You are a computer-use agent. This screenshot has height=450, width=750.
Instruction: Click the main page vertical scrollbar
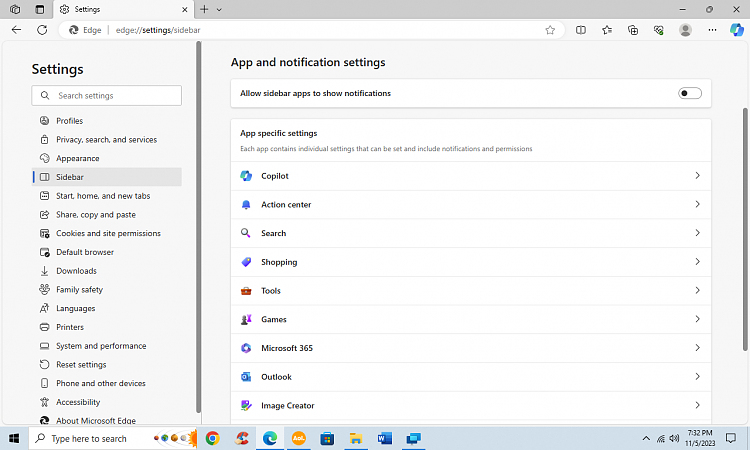[744, 230]
